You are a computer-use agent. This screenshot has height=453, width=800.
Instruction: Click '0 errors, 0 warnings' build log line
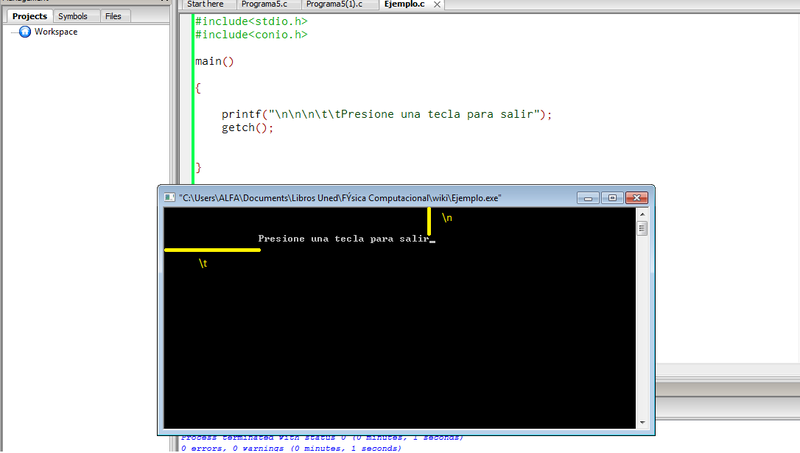[291, 448]
